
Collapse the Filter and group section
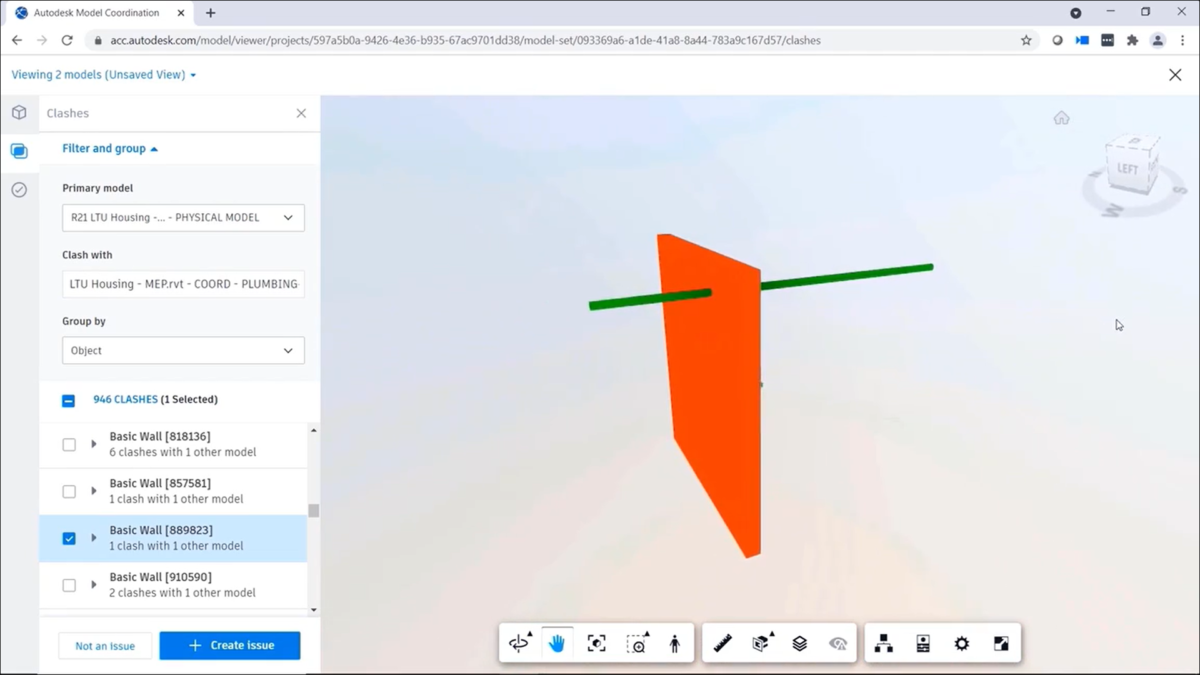tap(110, 149)
